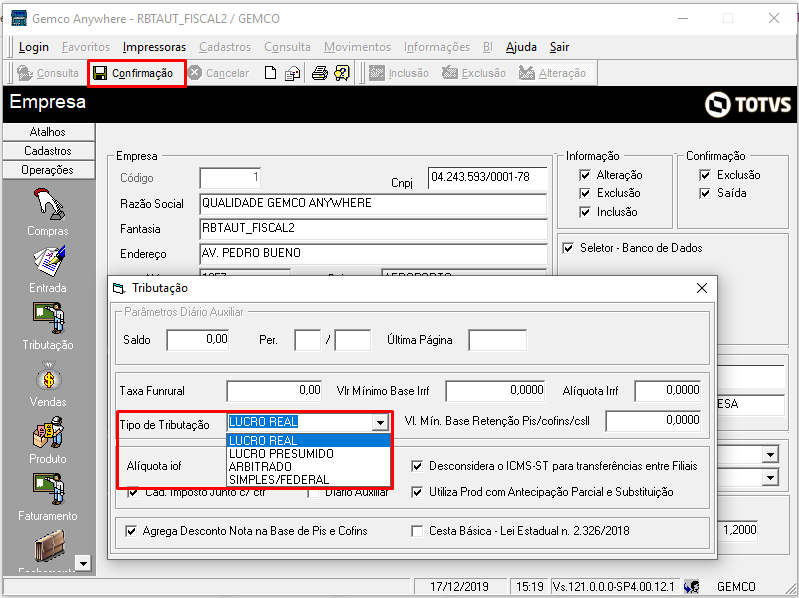Expand the sidebar shortcuts scroll arrow
The image size is (799, 598).
pyautogui.click(x=83, y=563)
